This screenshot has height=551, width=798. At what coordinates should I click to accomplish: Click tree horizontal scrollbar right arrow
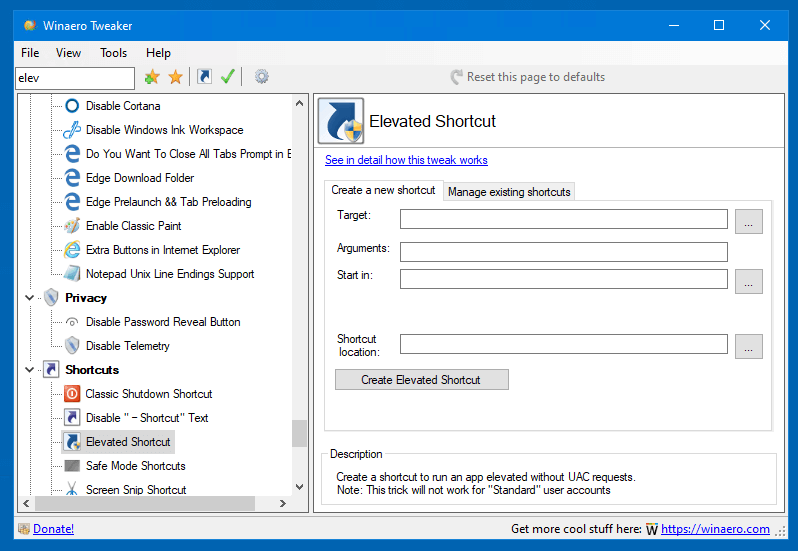tap(282, 504)
